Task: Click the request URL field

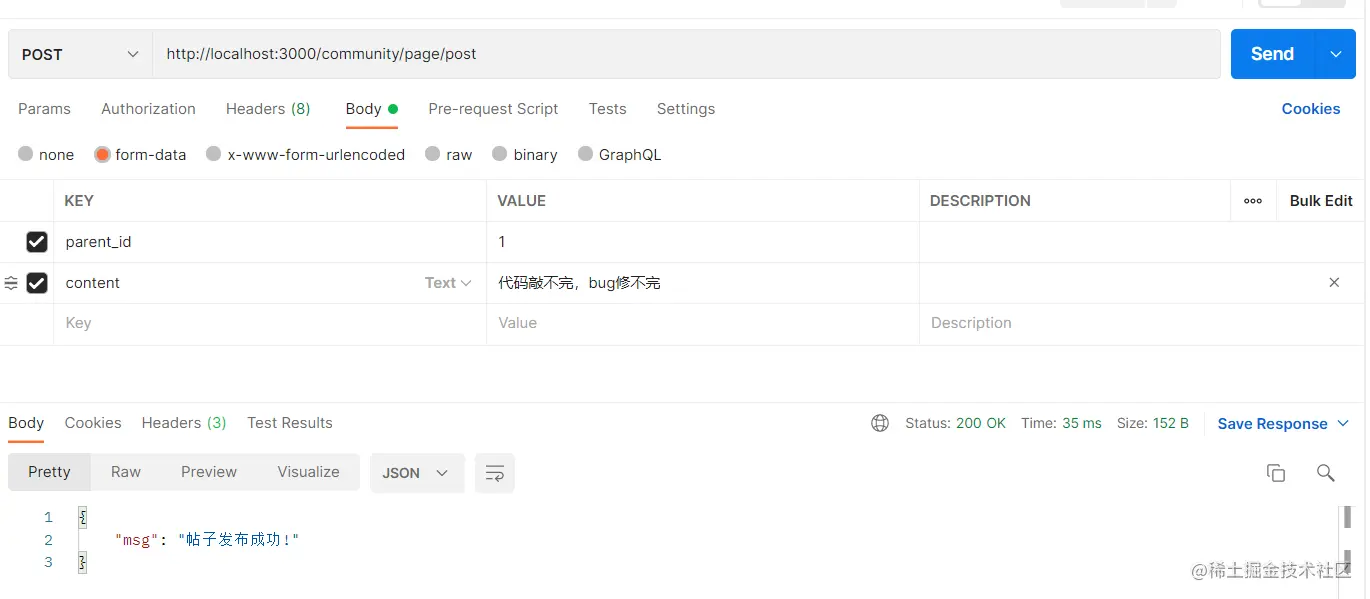Action: coord(686,54)
